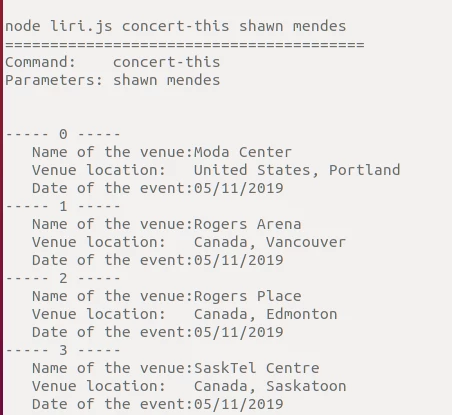Image resolution: width=452 pixels, height=415 pixels.
Task: Click the 'Canada, Edmonton' location text
Action: point(266,314)
